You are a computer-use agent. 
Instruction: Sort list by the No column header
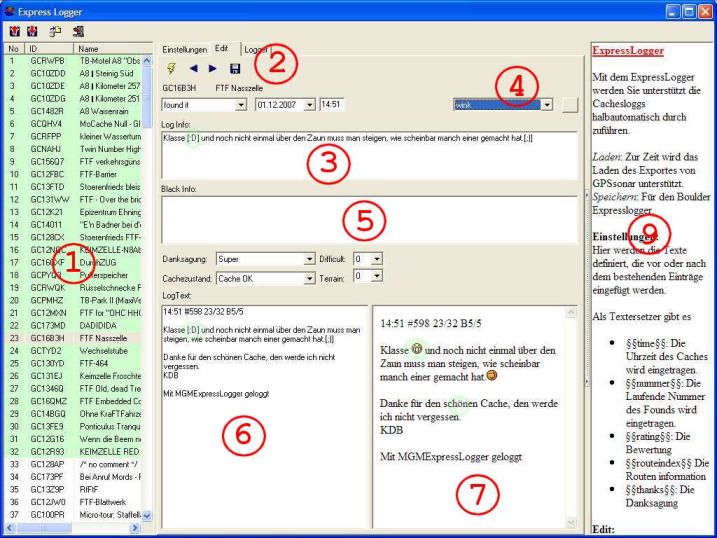pyautogui.click(x=14, y=49)
